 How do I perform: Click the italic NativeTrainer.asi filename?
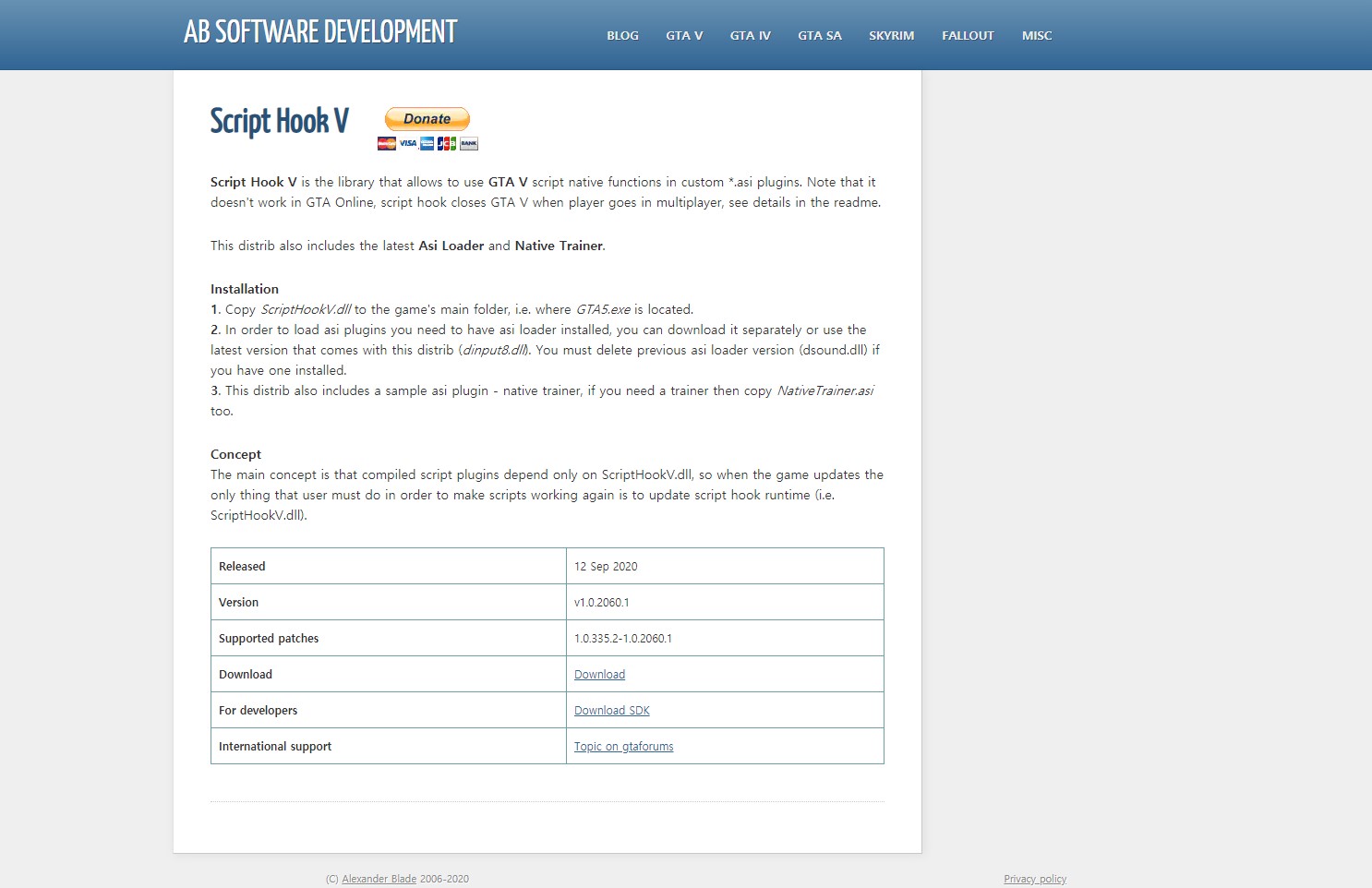[824, 390]
